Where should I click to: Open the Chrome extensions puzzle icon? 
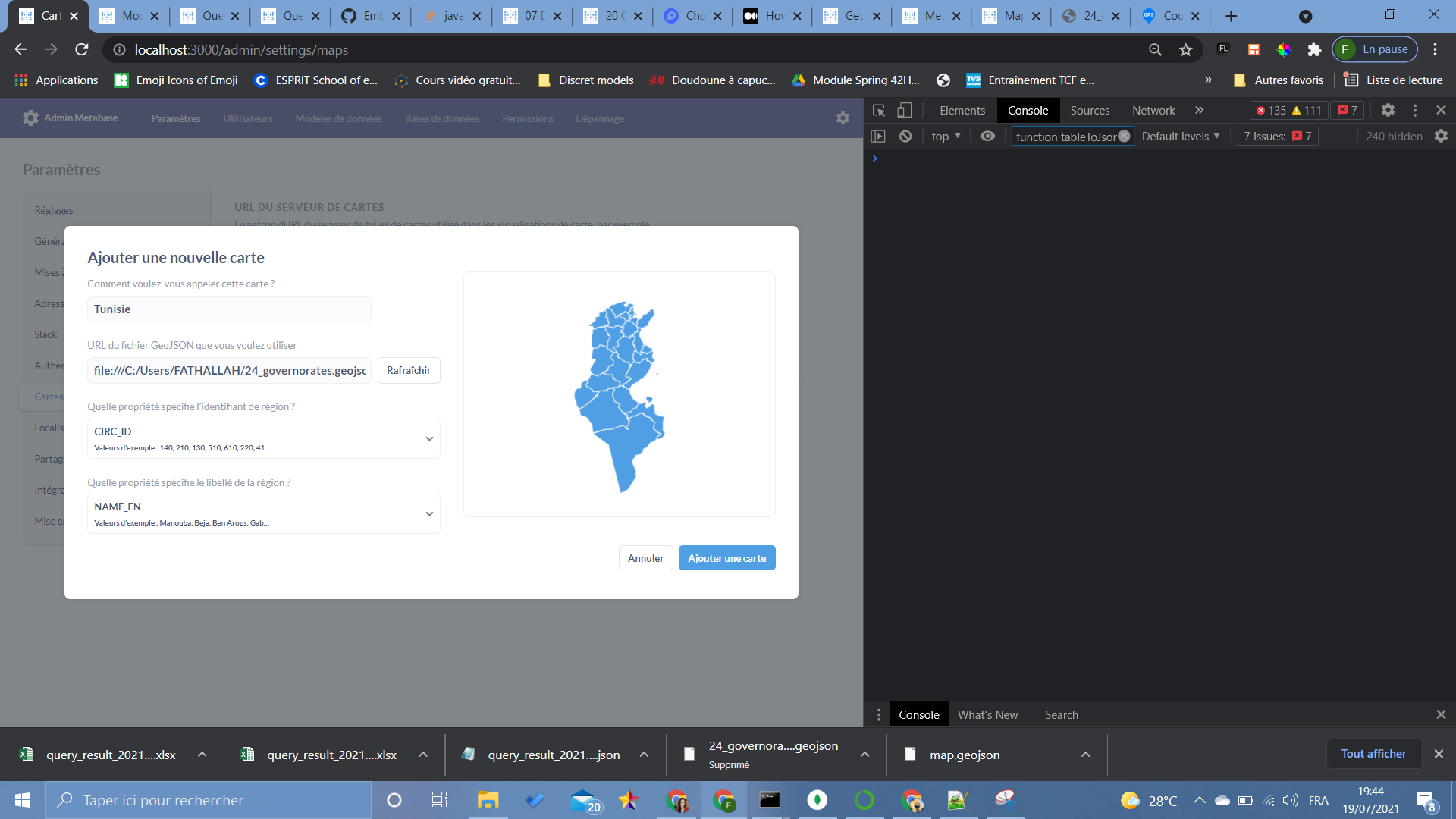point(1314,50)
